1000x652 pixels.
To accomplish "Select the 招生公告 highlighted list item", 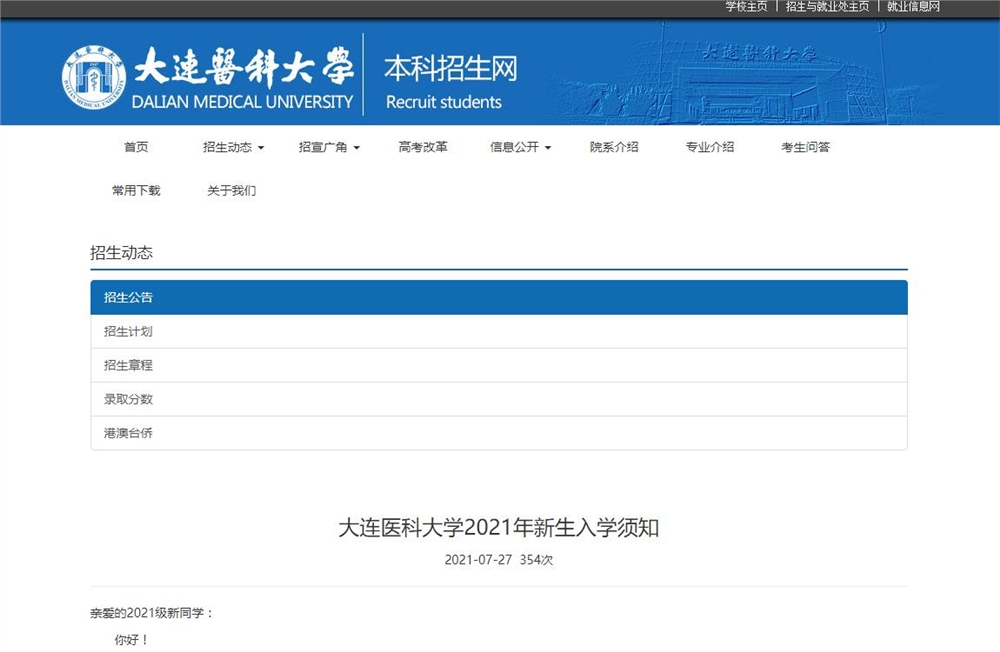I will tap(499, 297).
